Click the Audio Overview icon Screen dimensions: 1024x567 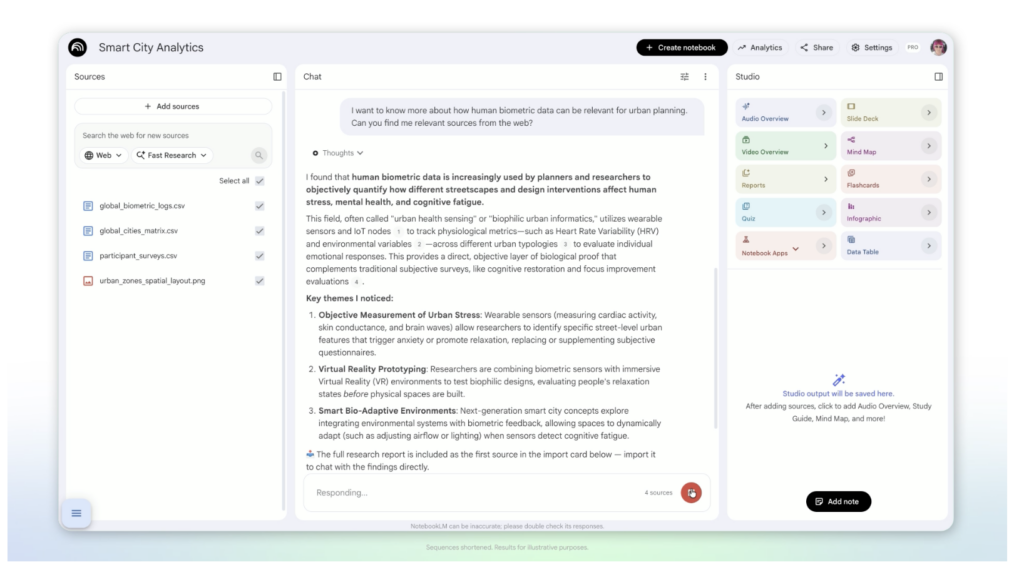pyautogui.click(x=746, y=106)
